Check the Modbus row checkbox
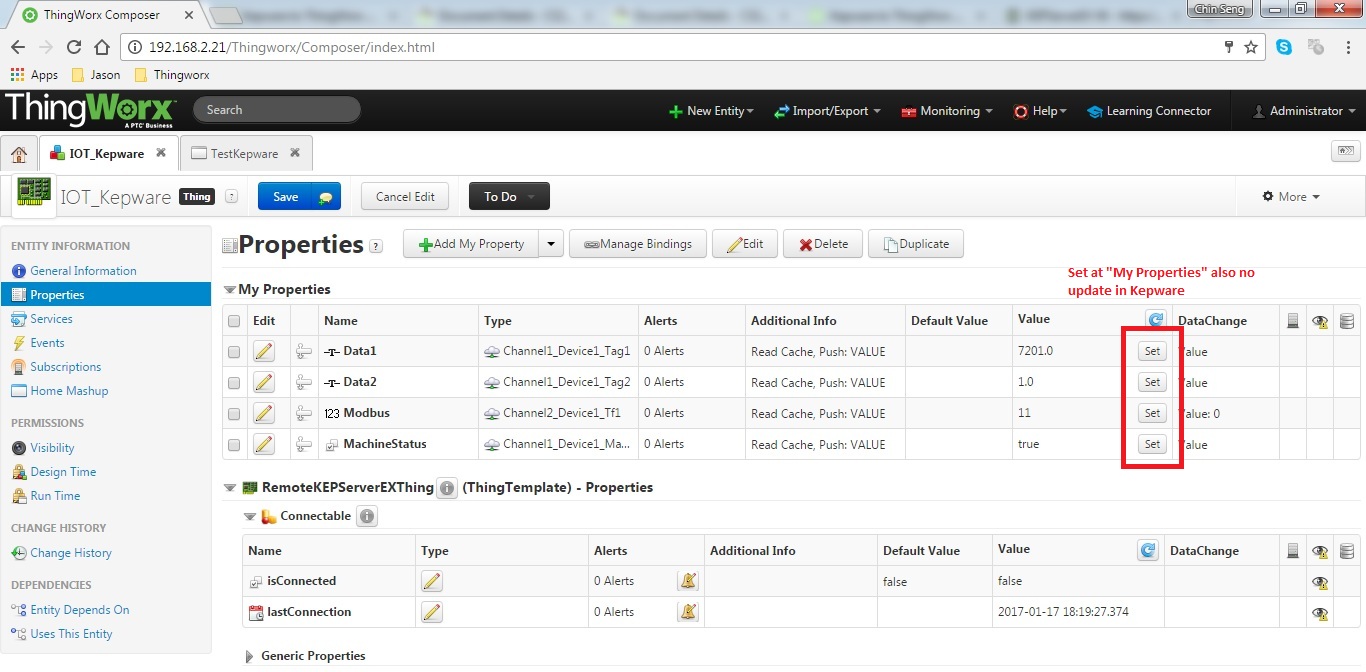The height and width of the screenshot is (672, 1366). click(x=234, y=414)
